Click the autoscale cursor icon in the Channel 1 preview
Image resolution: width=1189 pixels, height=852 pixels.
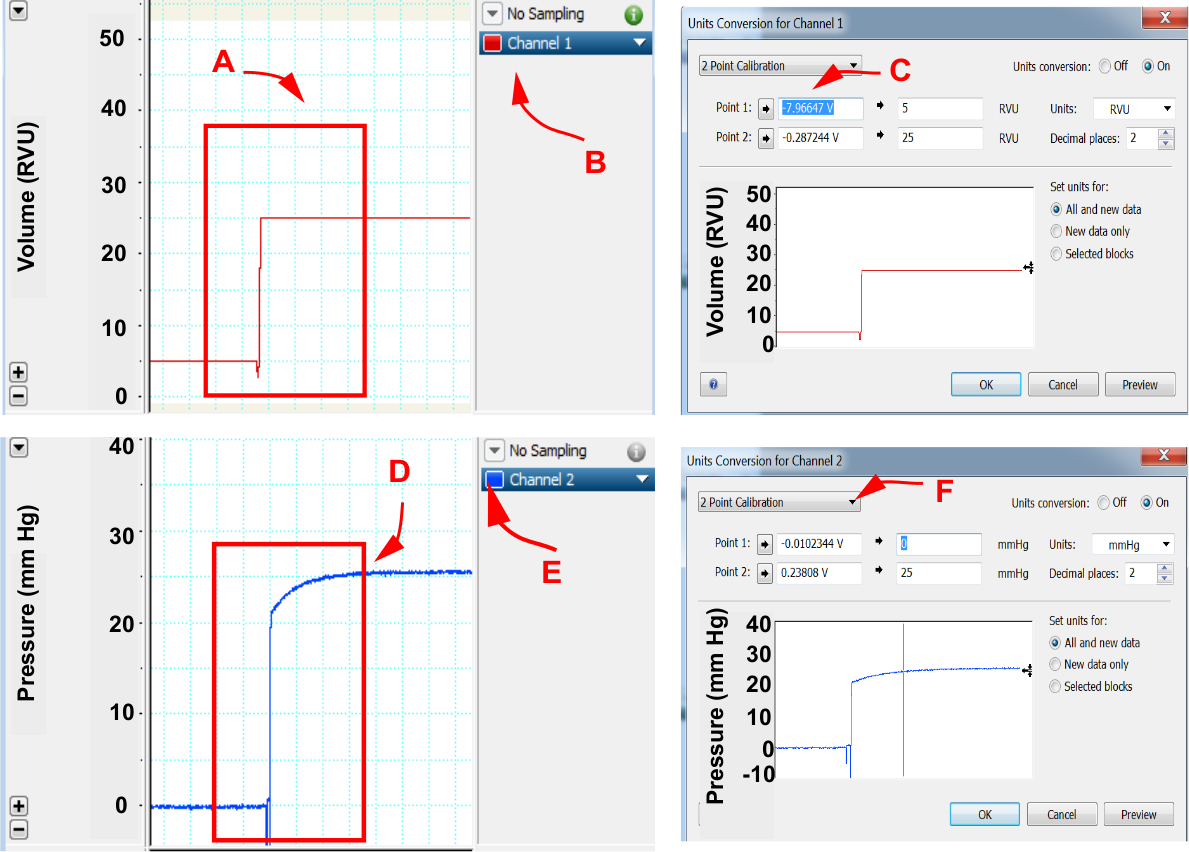1028,268
